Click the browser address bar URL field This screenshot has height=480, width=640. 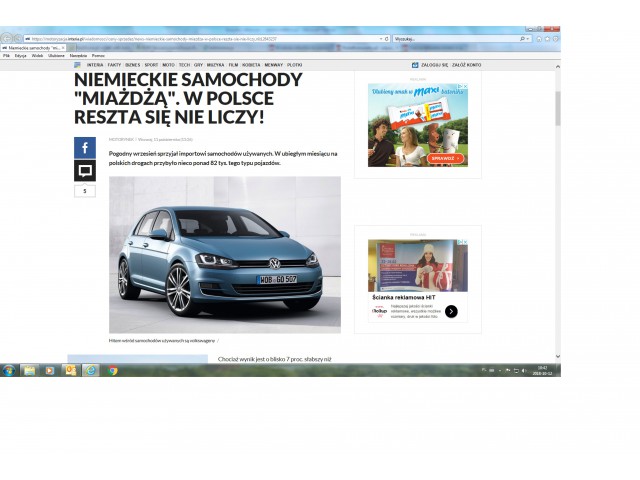coord(200,39)
